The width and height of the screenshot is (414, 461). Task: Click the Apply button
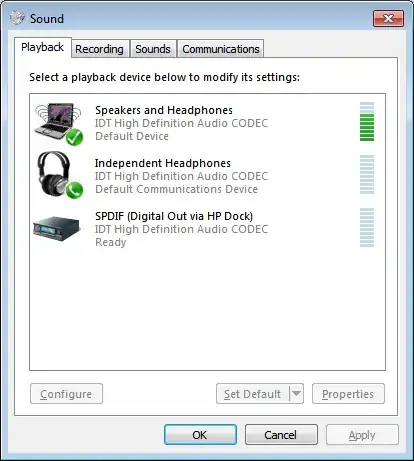[362, 435]
